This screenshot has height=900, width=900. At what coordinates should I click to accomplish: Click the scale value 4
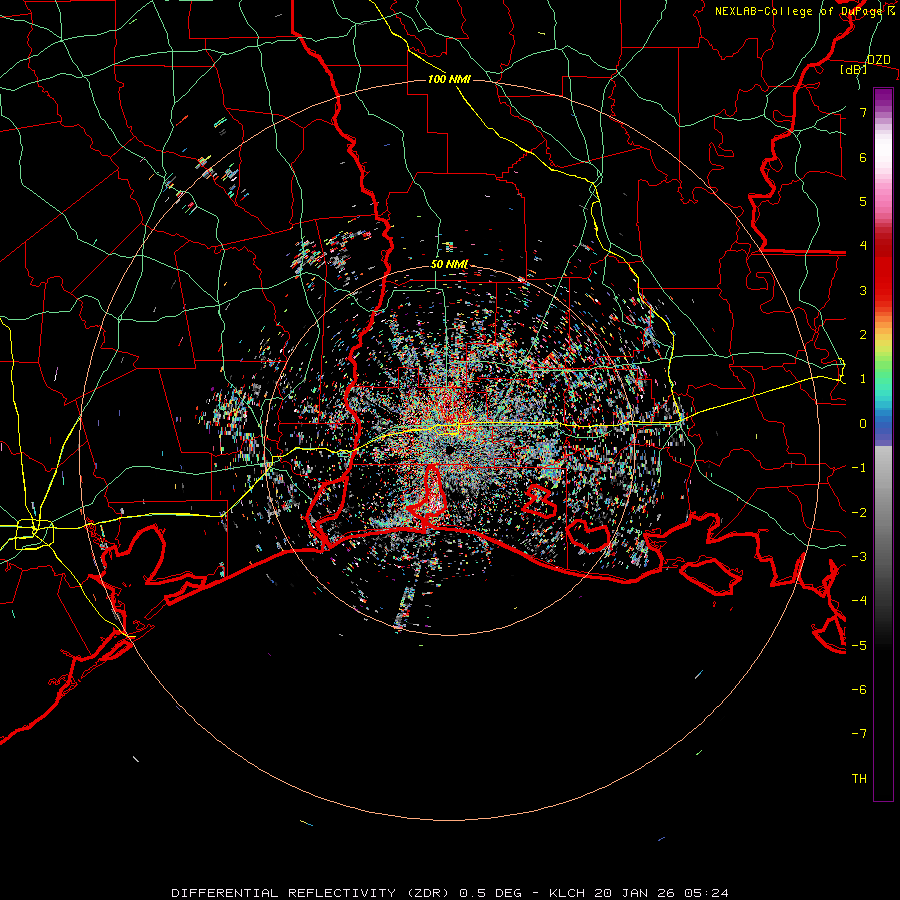(863, 246)
